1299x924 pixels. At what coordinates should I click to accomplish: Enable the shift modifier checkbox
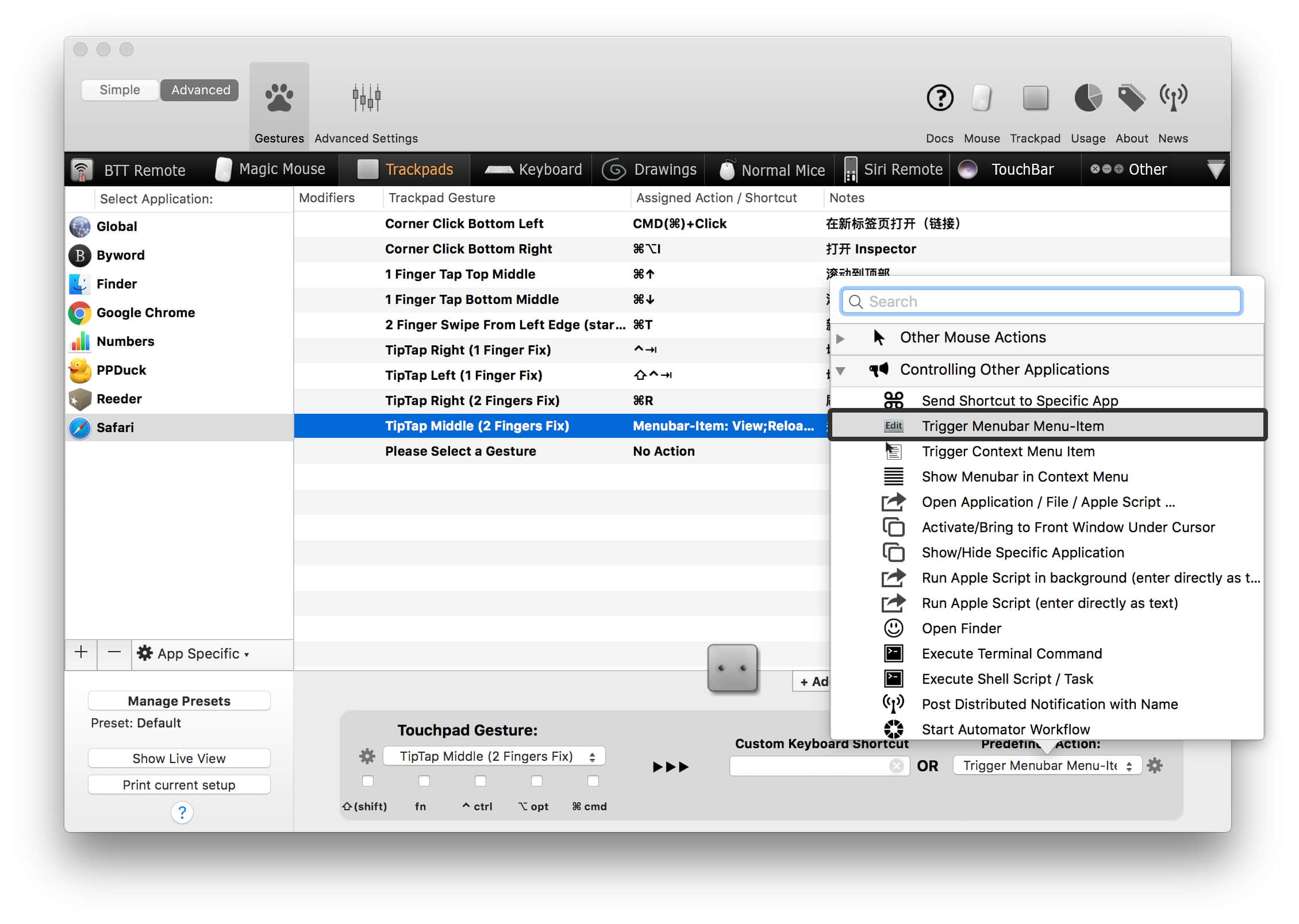point(368,781)
